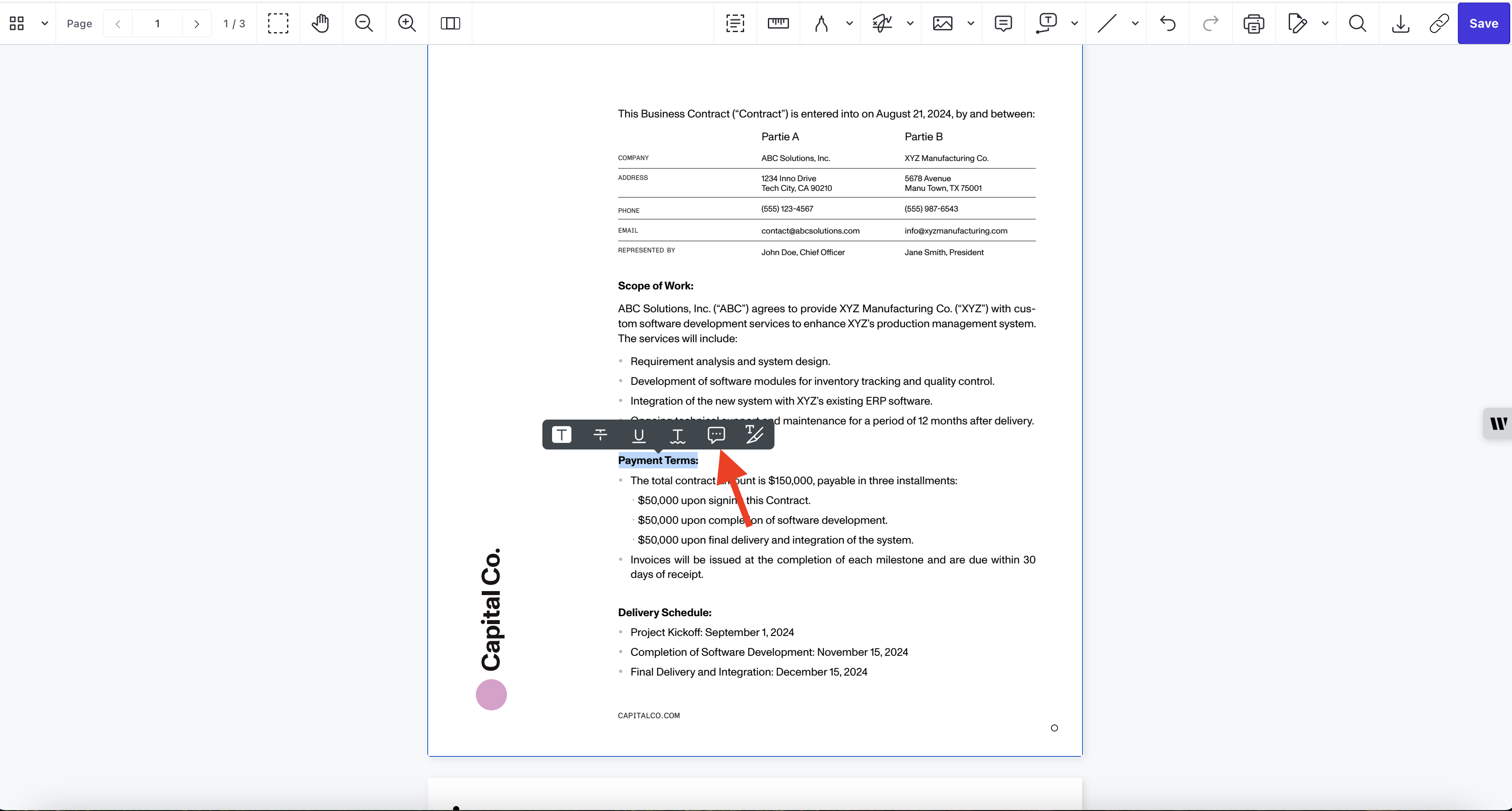Image resolution: width=1512 pixels, height=811 pixels.
Task: Click the Partie A column header
Action: (780, 137)
